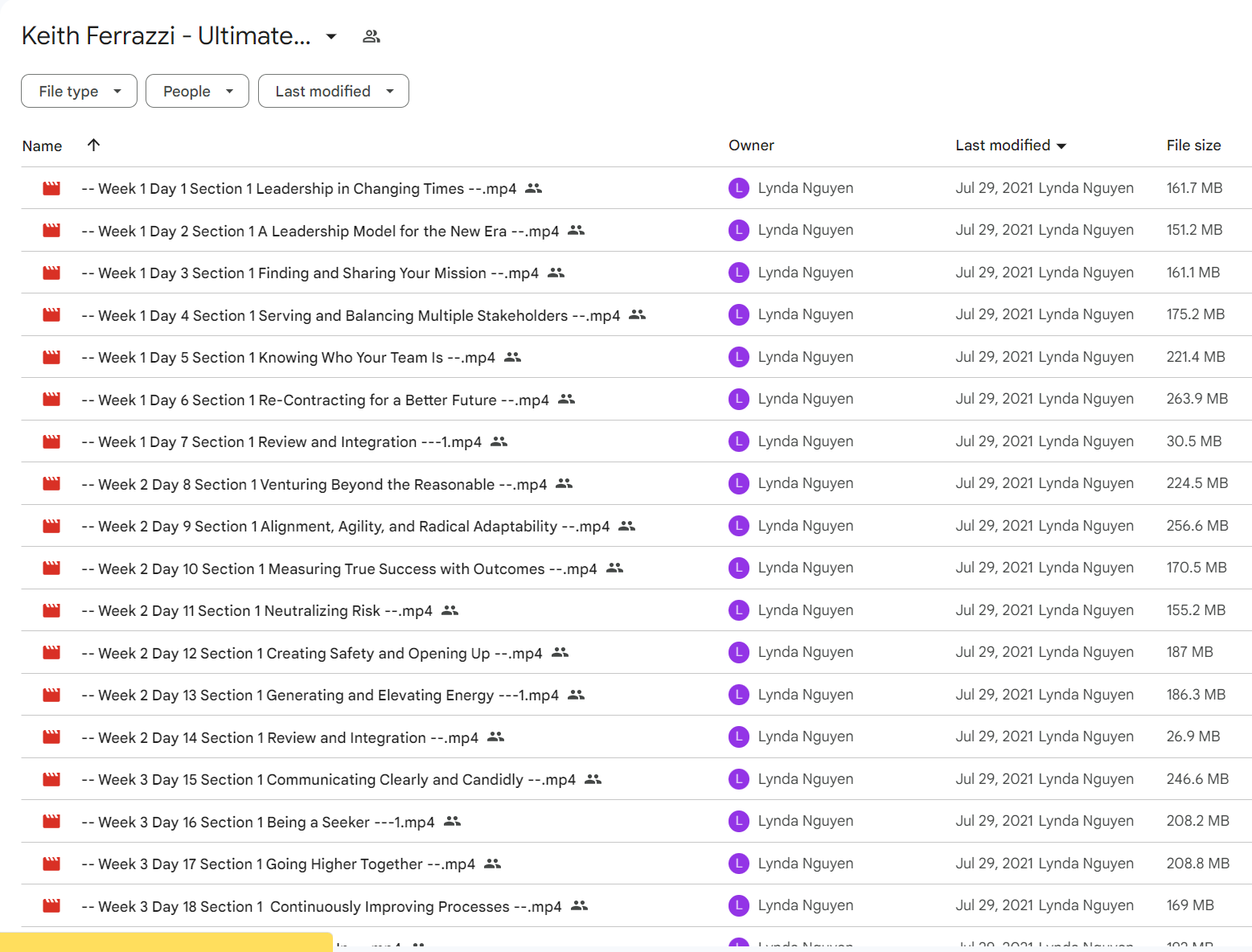Click shared icon next to Balancing Multiple Stakeholders
The image size is (1252, 952).
tap(638, 315)
